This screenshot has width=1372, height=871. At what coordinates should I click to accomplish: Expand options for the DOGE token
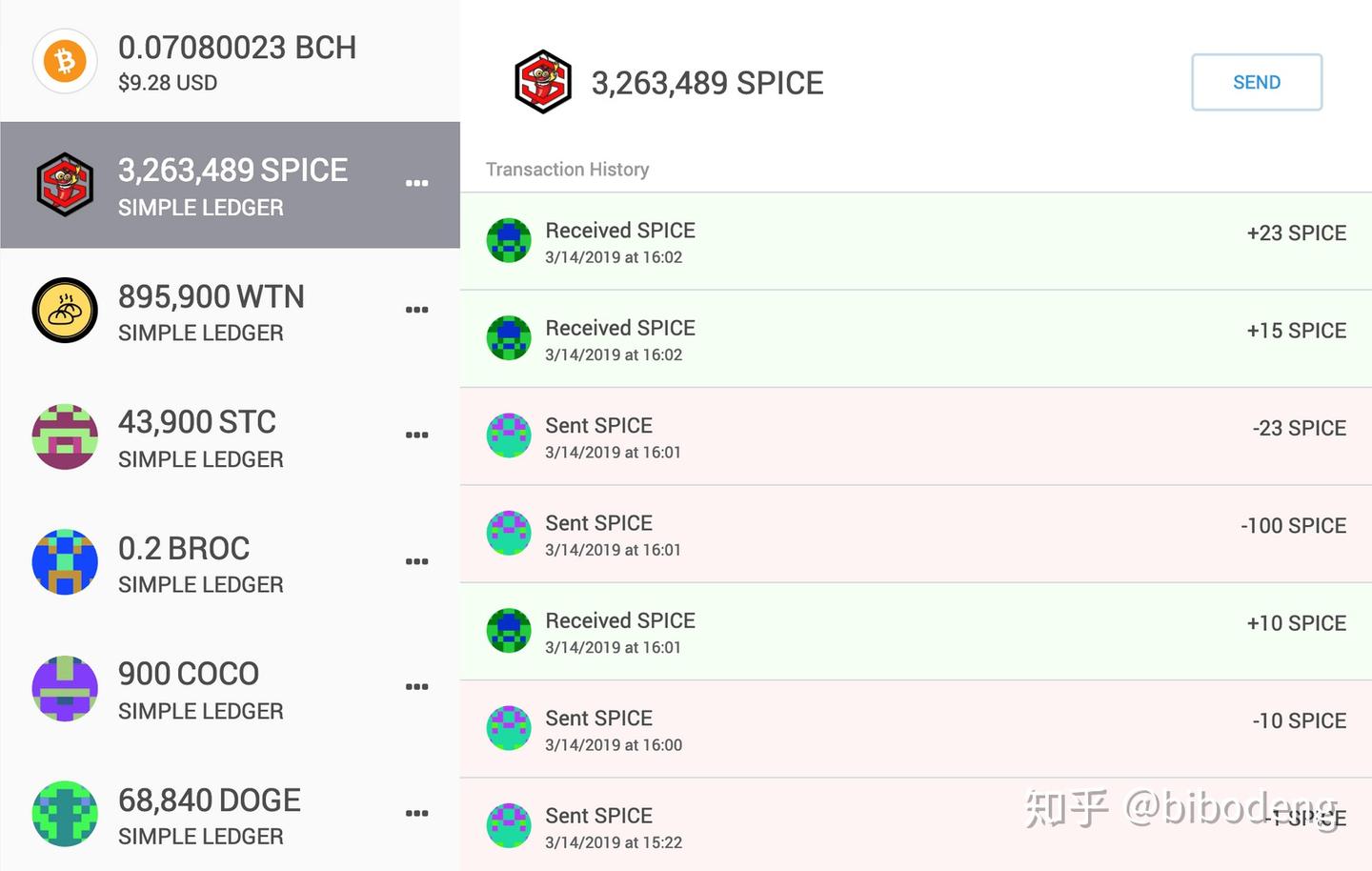pyautogui.click(x=416, y=813)
